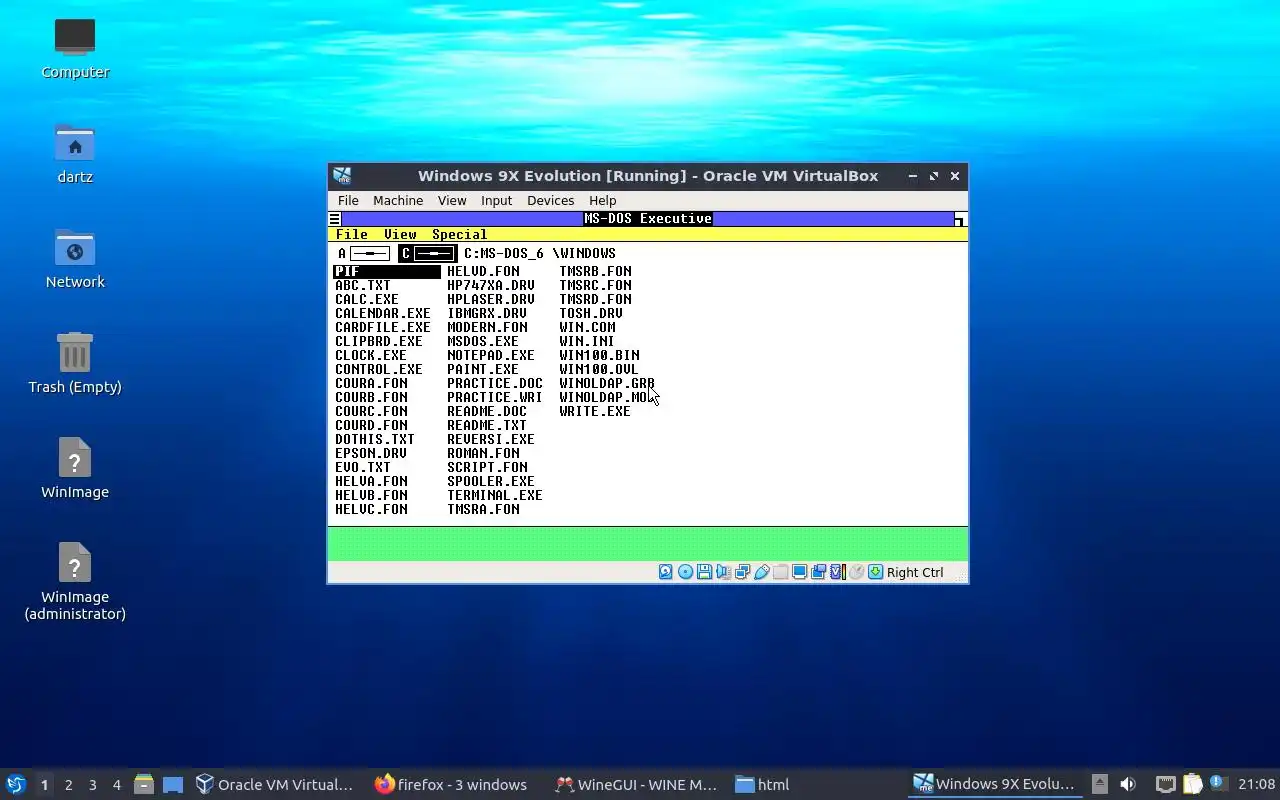Click the file manager icon in taskbar
Image resolution: width=1280 pixels, height=800 pixels.
(x=143, y=784)
